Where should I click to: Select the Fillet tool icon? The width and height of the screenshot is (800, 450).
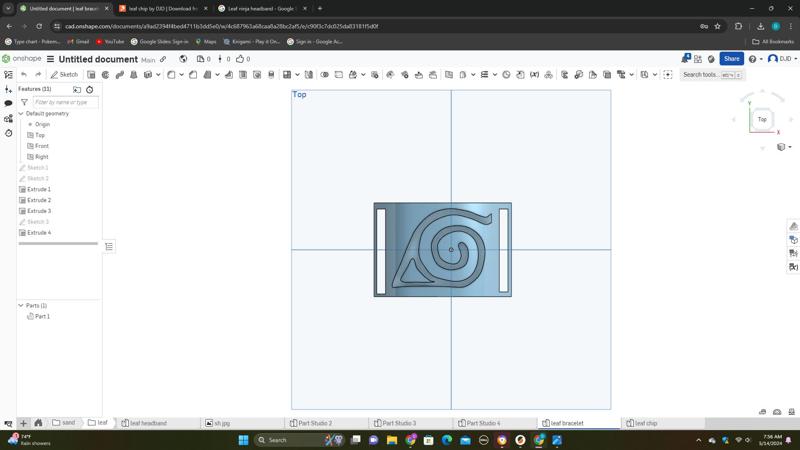171,74
